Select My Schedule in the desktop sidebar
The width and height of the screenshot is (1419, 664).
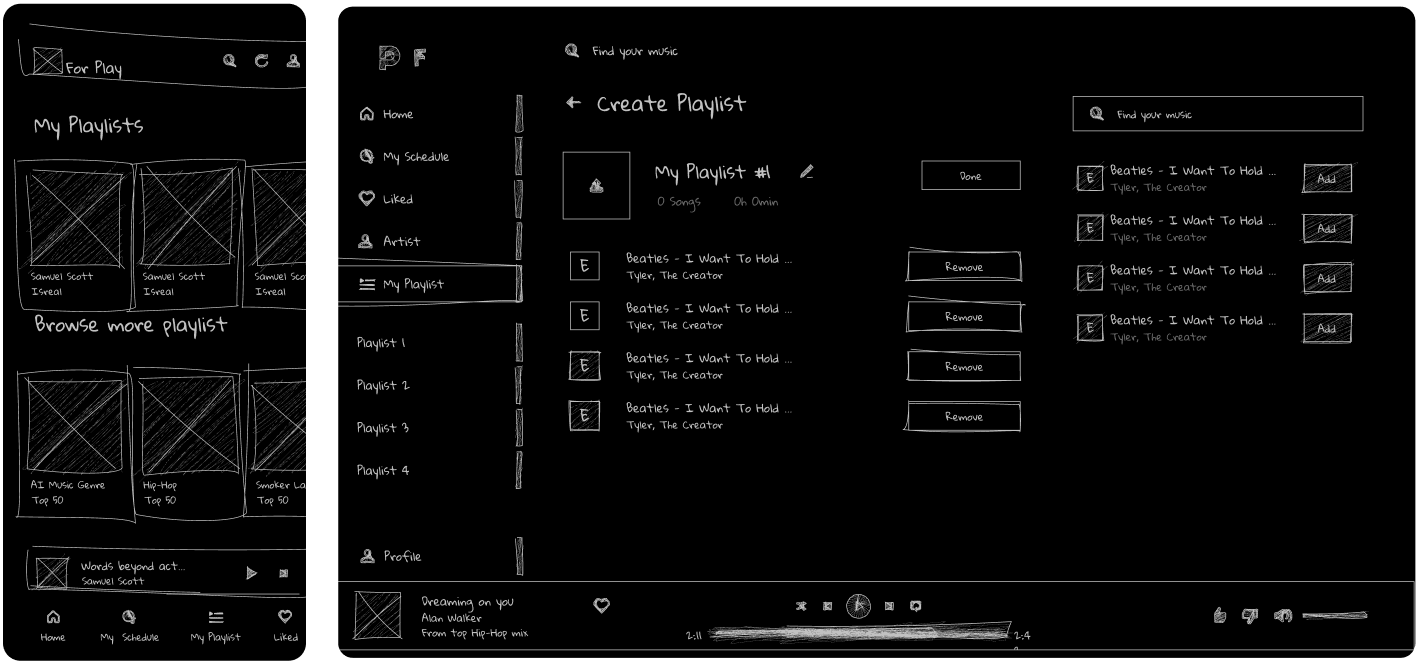point(415,157)
